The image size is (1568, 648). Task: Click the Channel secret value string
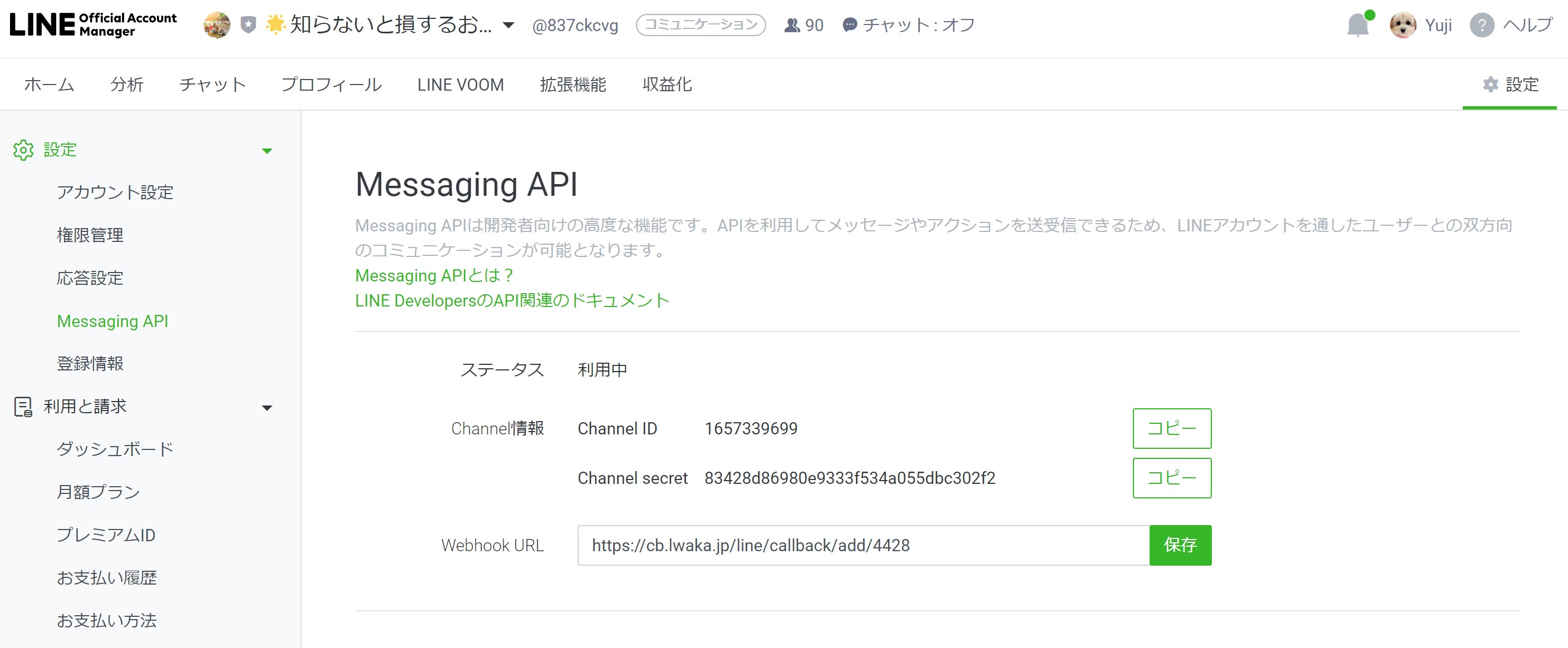click(x=850, y=478)
